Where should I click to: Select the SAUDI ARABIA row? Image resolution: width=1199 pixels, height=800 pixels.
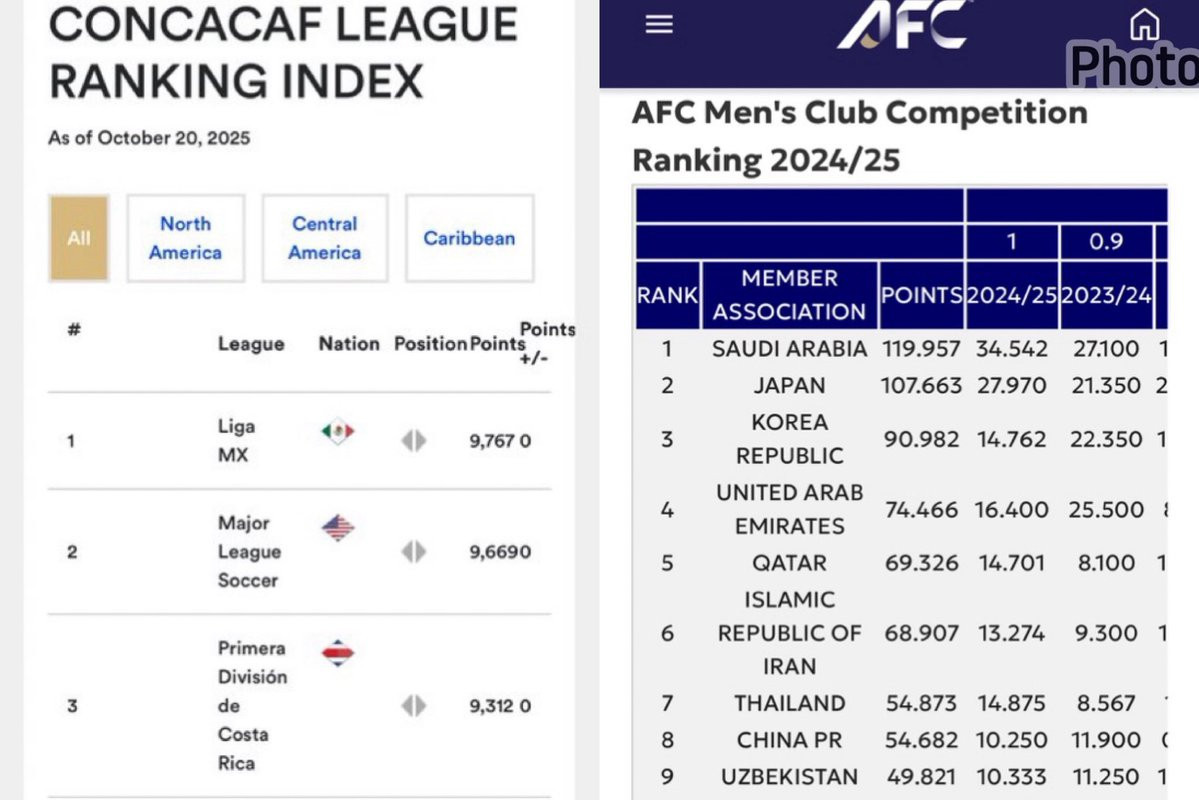tap(902, 349)
